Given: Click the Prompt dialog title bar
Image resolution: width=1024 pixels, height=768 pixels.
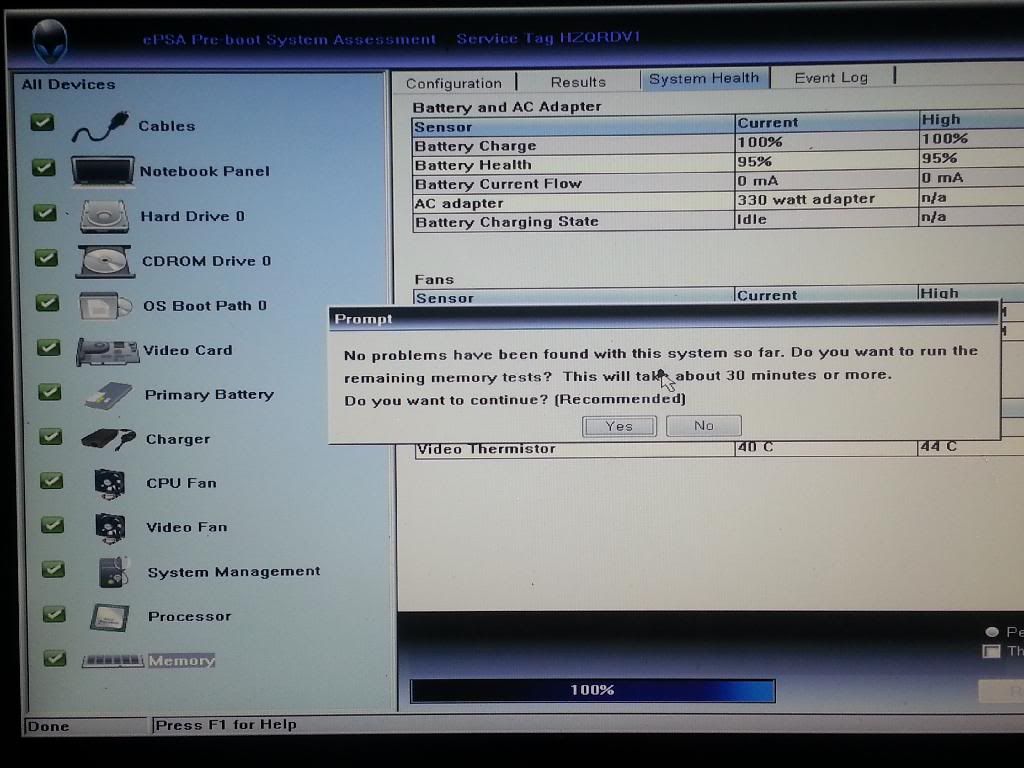Looking at the screenshot, I should point(664,319).
